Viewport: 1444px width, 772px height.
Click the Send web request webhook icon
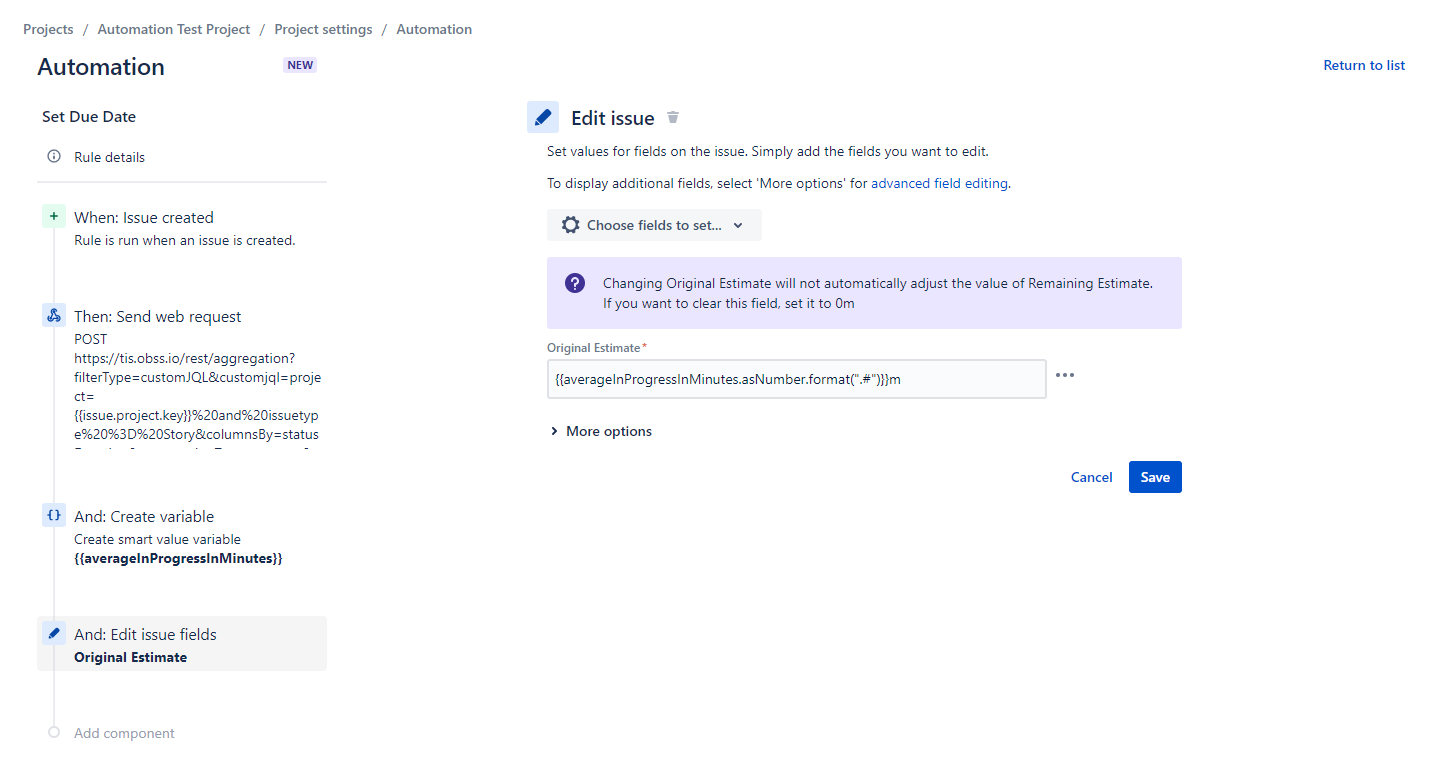[54, 316]
